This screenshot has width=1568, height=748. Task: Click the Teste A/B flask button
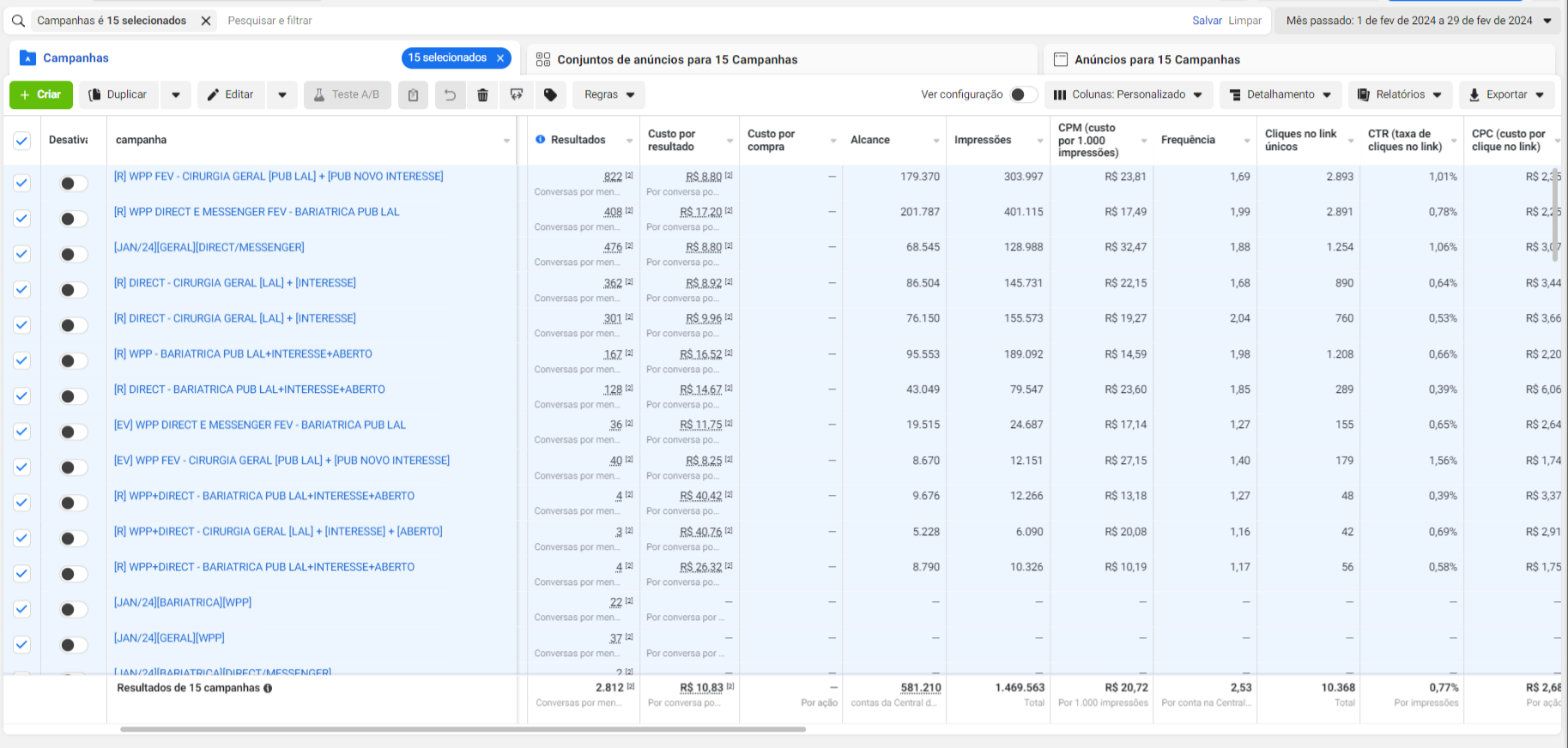point(347,94)
